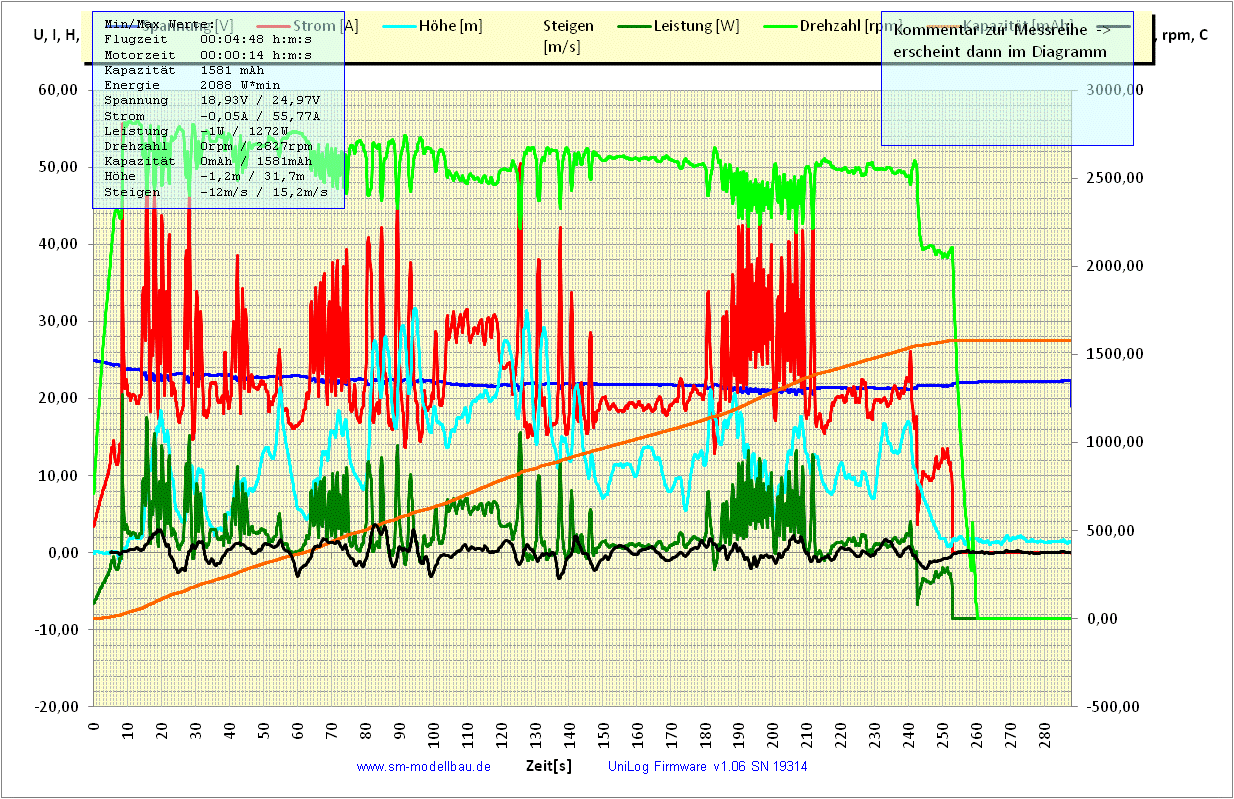Screen dimensions: 1234x799
Task: Click the UniLog Firmware v1.06 SN 19314 text
Action: click(x=707, y=767)
